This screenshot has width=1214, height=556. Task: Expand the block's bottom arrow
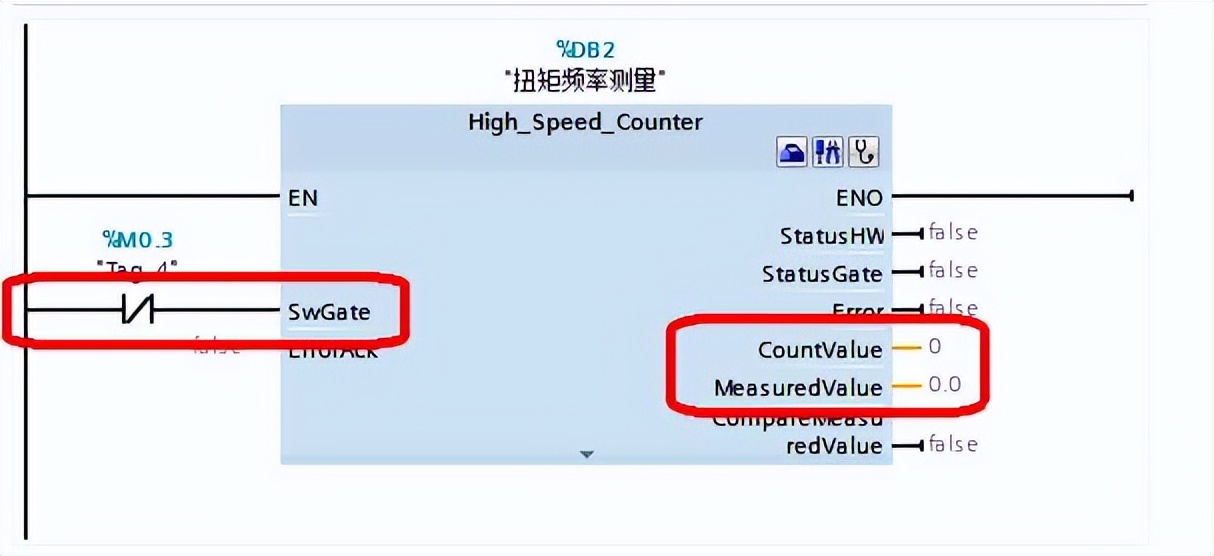[x=587, y=455]
